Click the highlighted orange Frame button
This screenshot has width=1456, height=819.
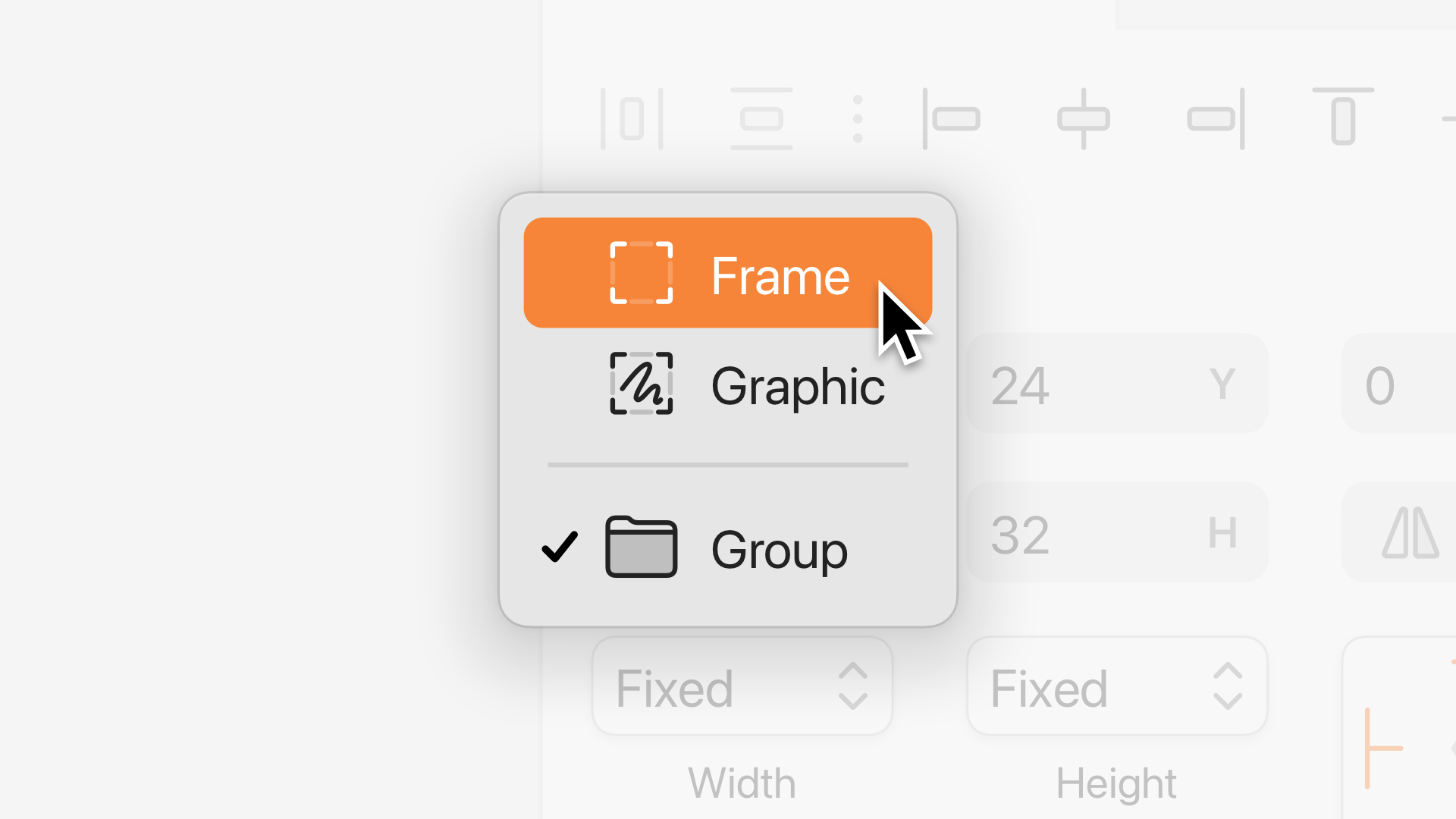click(x=727, y=274)
